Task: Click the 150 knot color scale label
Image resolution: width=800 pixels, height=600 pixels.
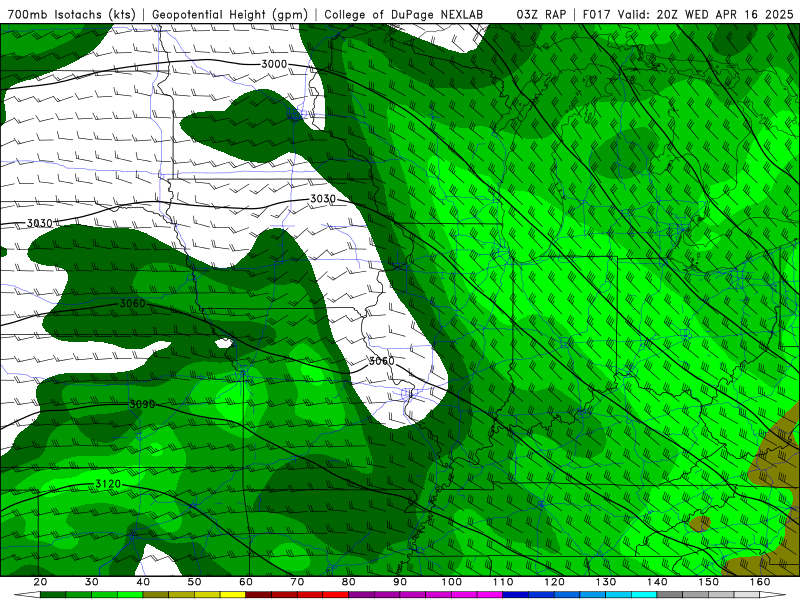Action: pyautogui.click(x=709, y=582)
